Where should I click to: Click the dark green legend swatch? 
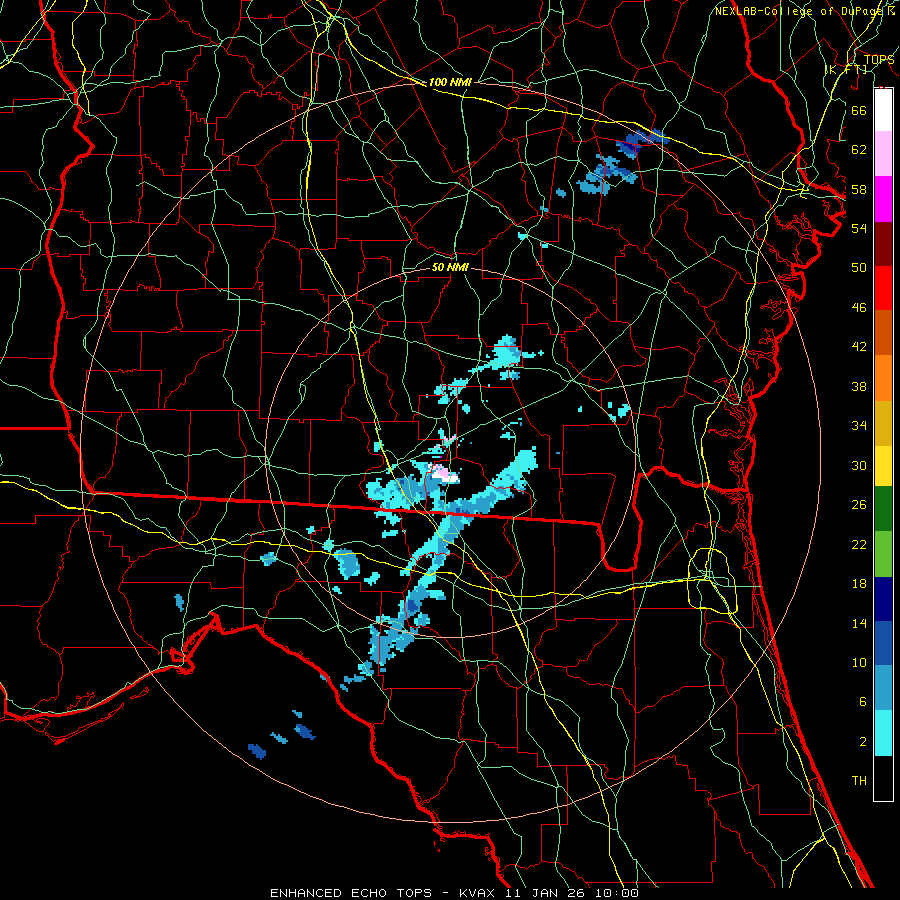[883, 509]
